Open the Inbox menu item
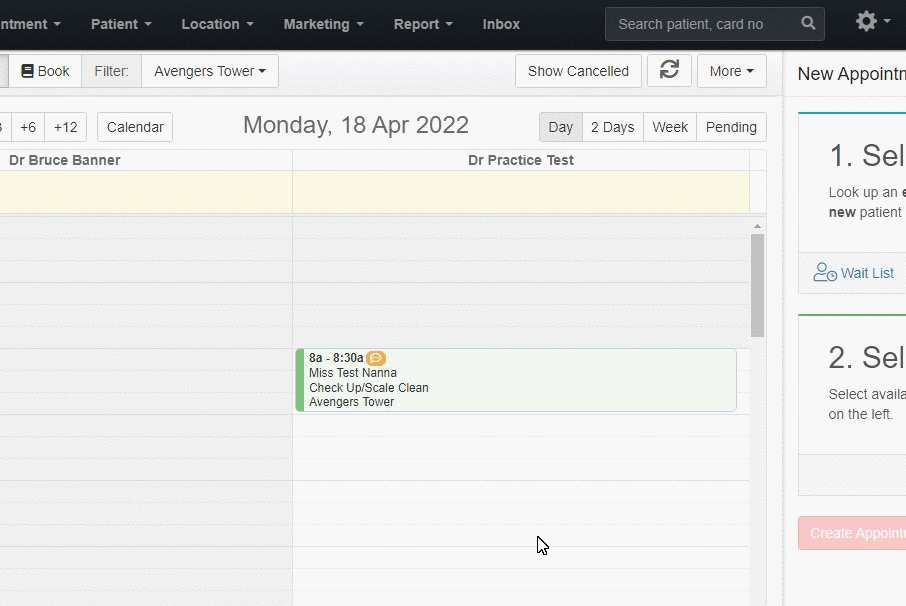 [x=501, y=24]
